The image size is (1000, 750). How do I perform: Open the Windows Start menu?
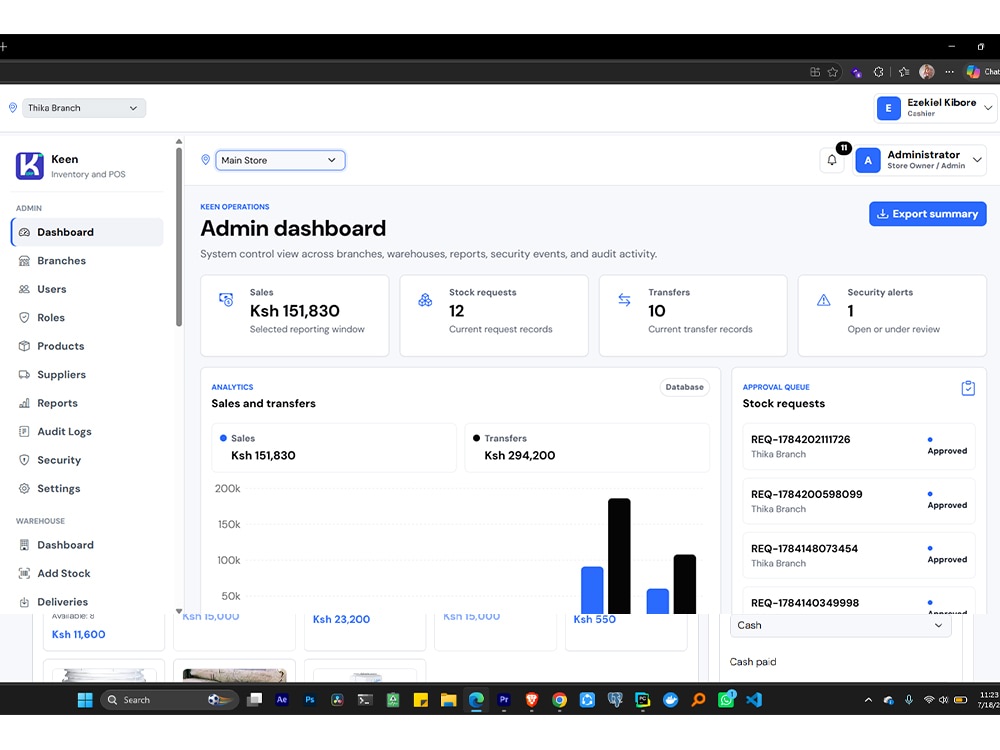pyautogui.click(x=85, y=700)
